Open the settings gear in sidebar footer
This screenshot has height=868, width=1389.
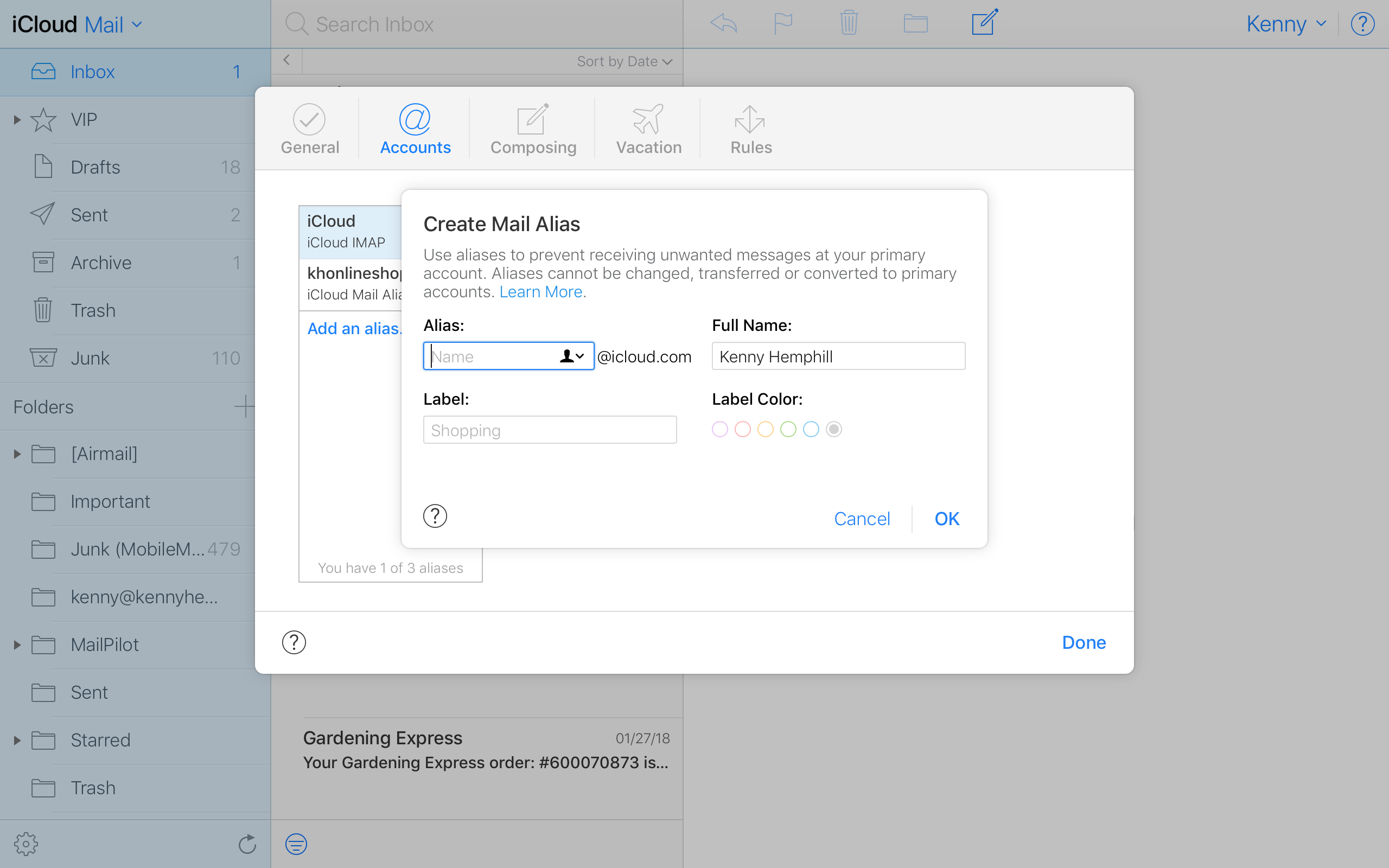(x=26, y=844)
